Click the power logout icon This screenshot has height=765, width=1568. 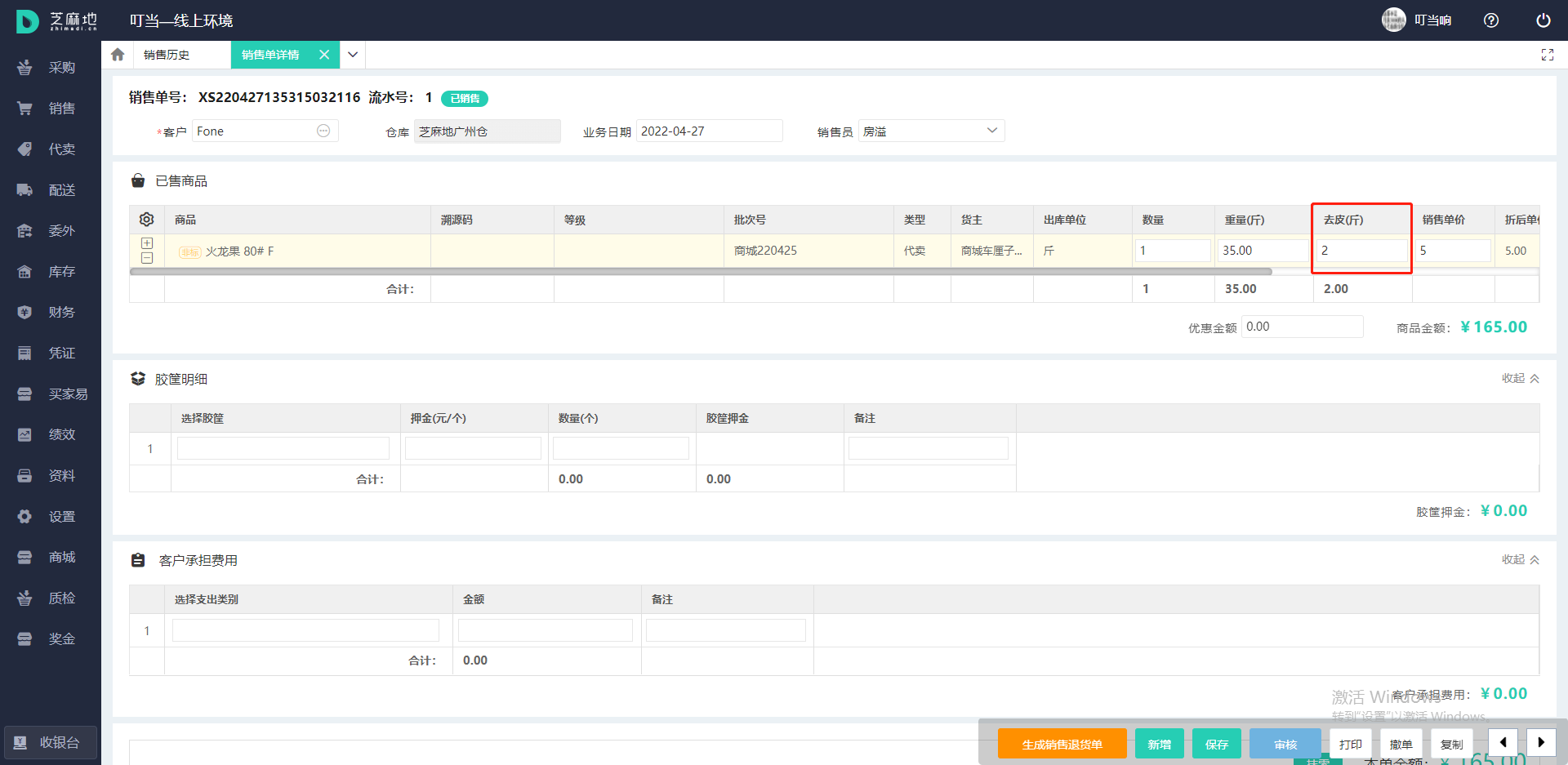[x=1543, y=20]
